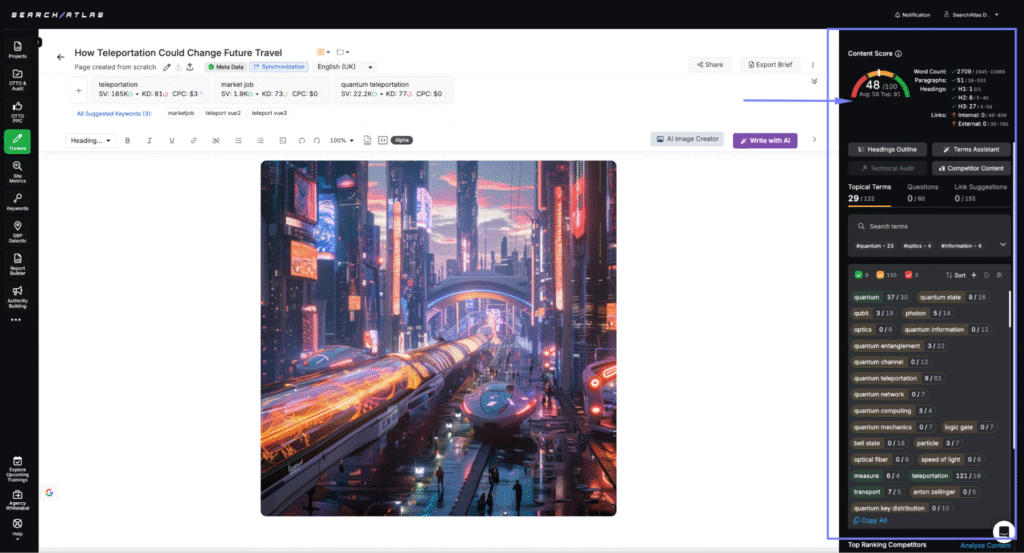Expand toolbar with right chevron arrow
Screen dimensions: 1024x553
pos(814,140)
